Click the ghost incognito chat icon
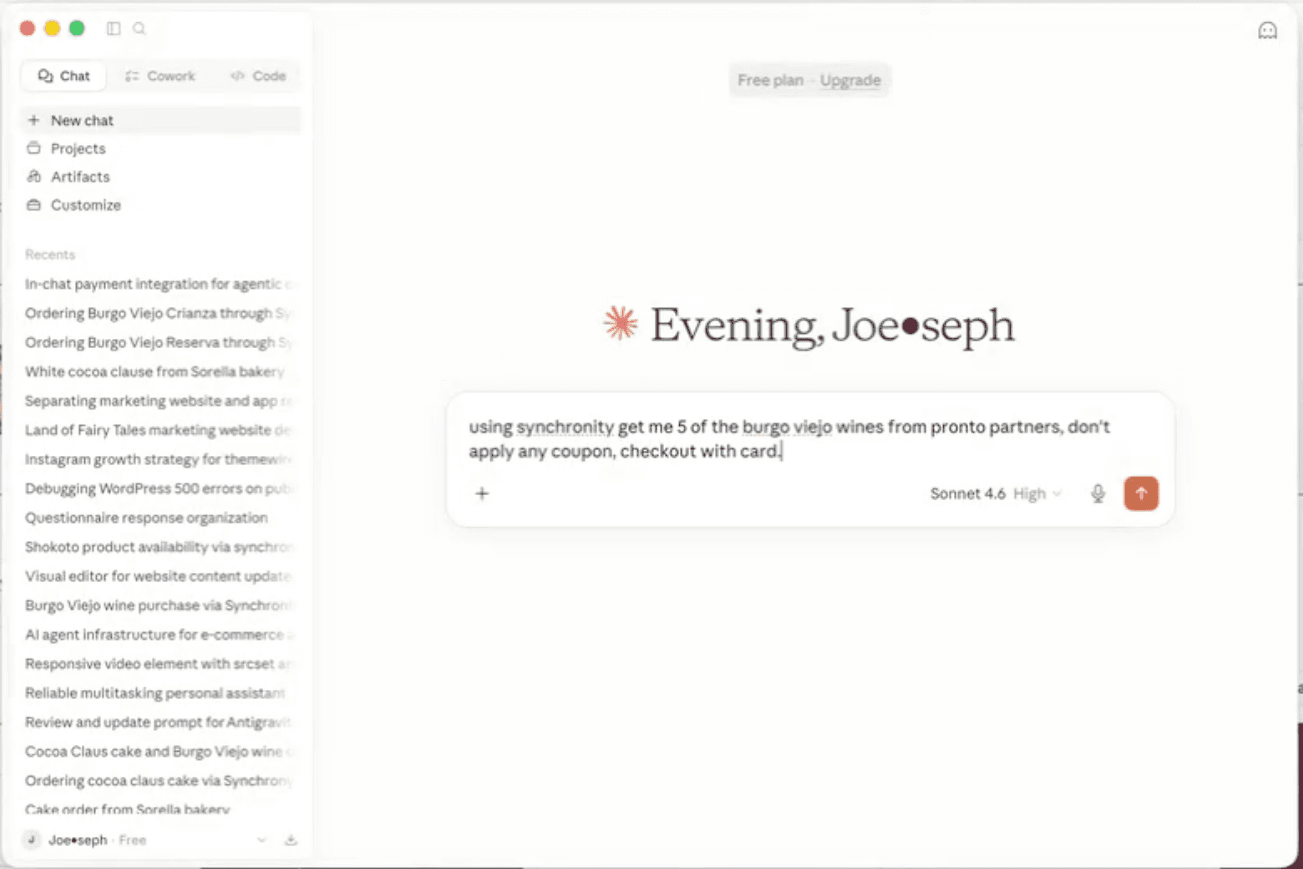Viewport: 1303px width, 869px height. pyautogui.click(x=1267, y=31)
